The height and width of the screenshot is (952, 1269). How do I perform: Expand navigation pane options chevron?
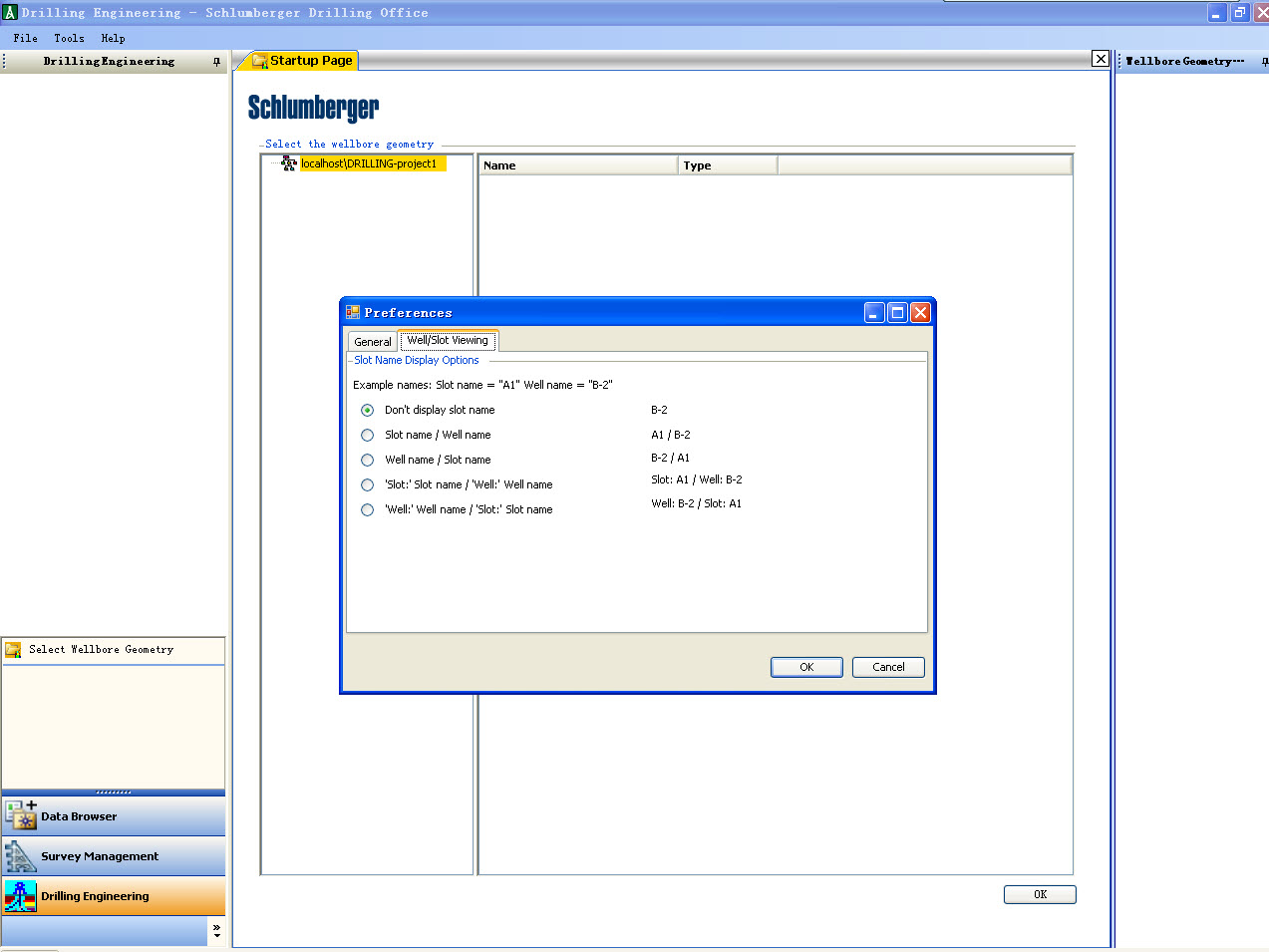click(217, 931)
